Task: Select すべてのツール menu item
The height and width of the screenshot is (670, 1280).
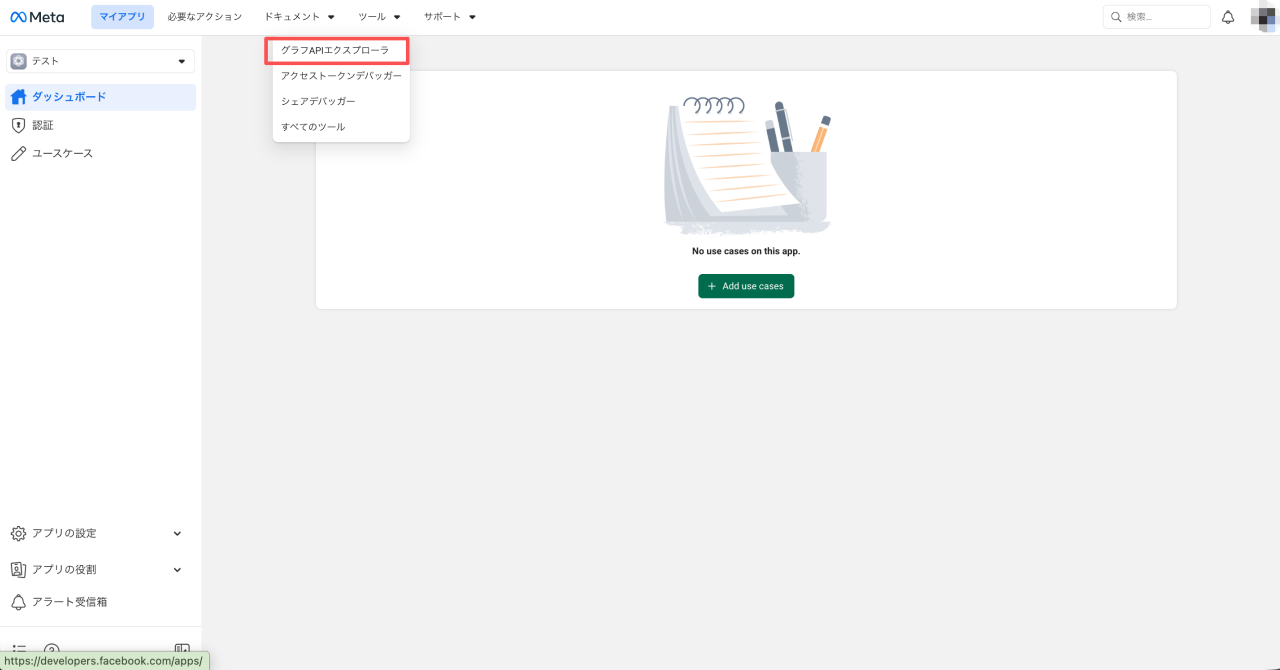Action: [313, 127]
